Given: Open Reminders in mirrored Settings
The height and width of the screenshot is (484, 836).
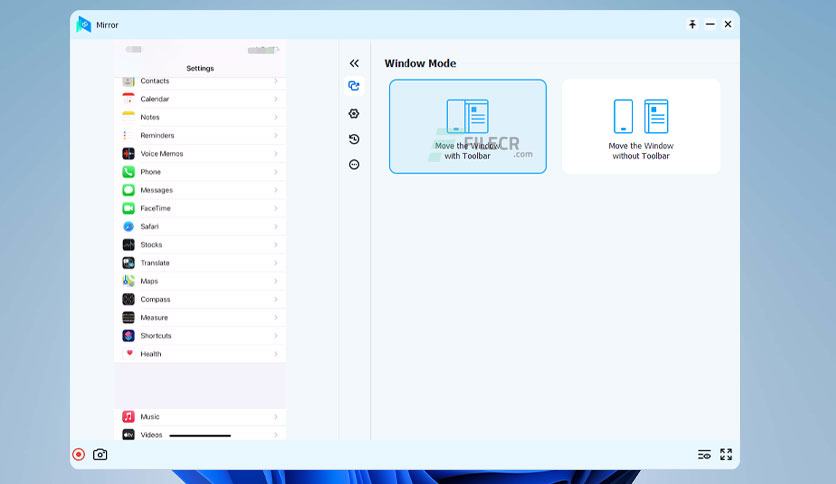Looking at the screenshot, I should [x=200, y=135].
